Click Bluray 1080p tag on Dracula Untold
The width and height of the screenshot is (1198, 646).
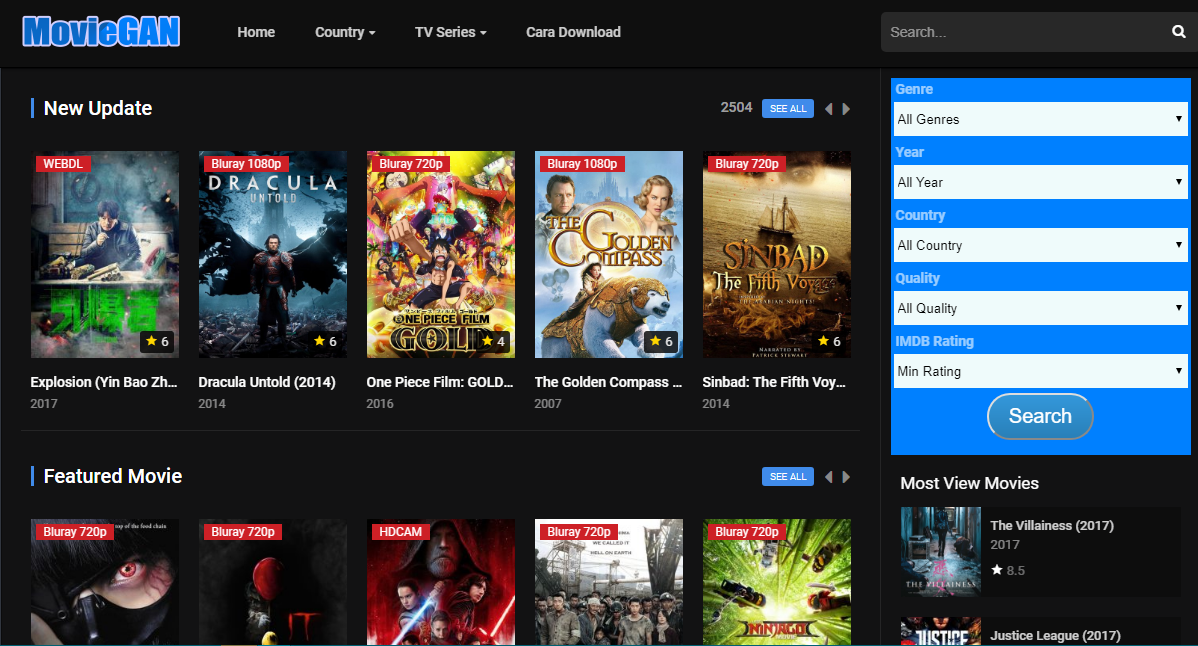pos(246,163)
